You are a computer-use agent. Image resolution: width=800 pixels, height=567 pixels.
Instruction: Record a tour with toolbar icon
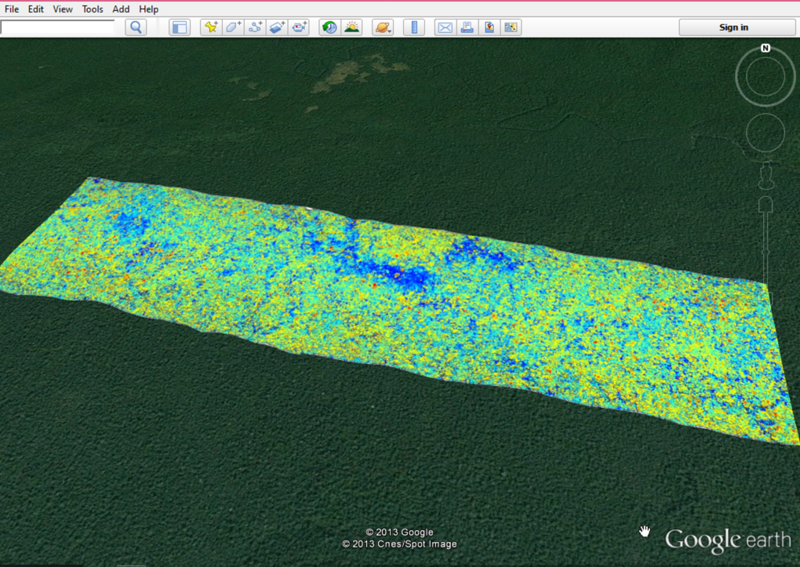[x=300, y=27]
